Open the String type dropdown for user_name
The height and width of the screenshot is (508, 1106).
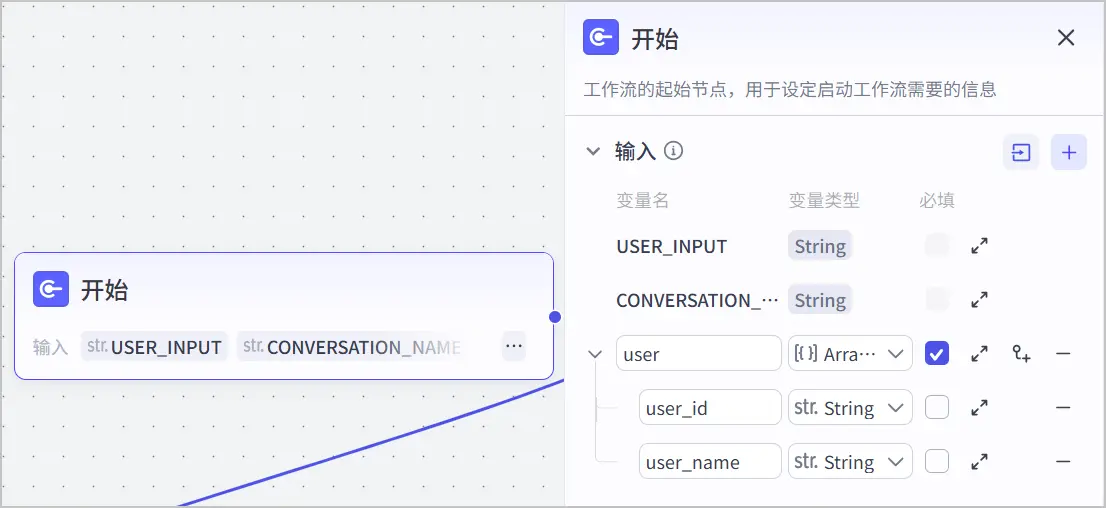click(850, 462)
